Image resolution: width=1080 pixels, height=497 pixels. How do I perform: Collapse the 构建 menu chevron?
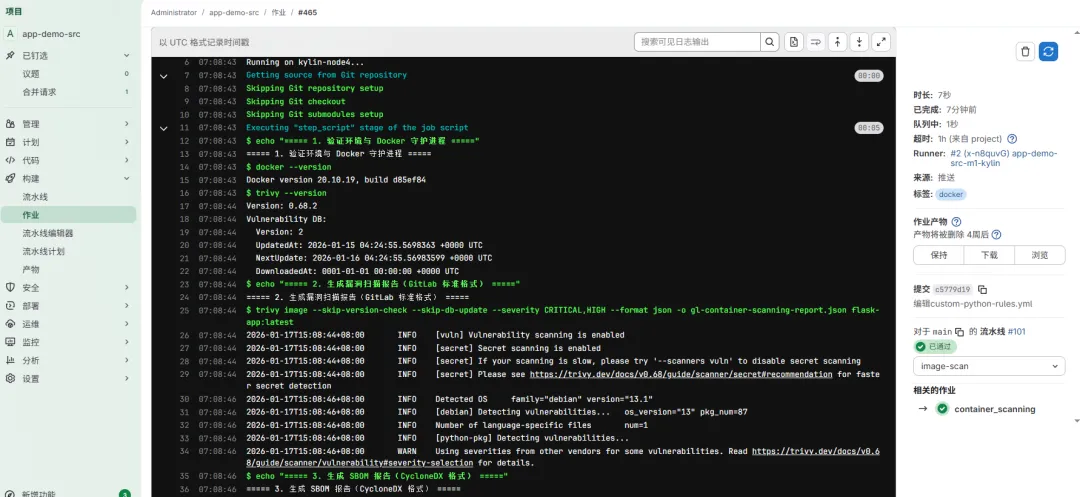coord(127,178)
